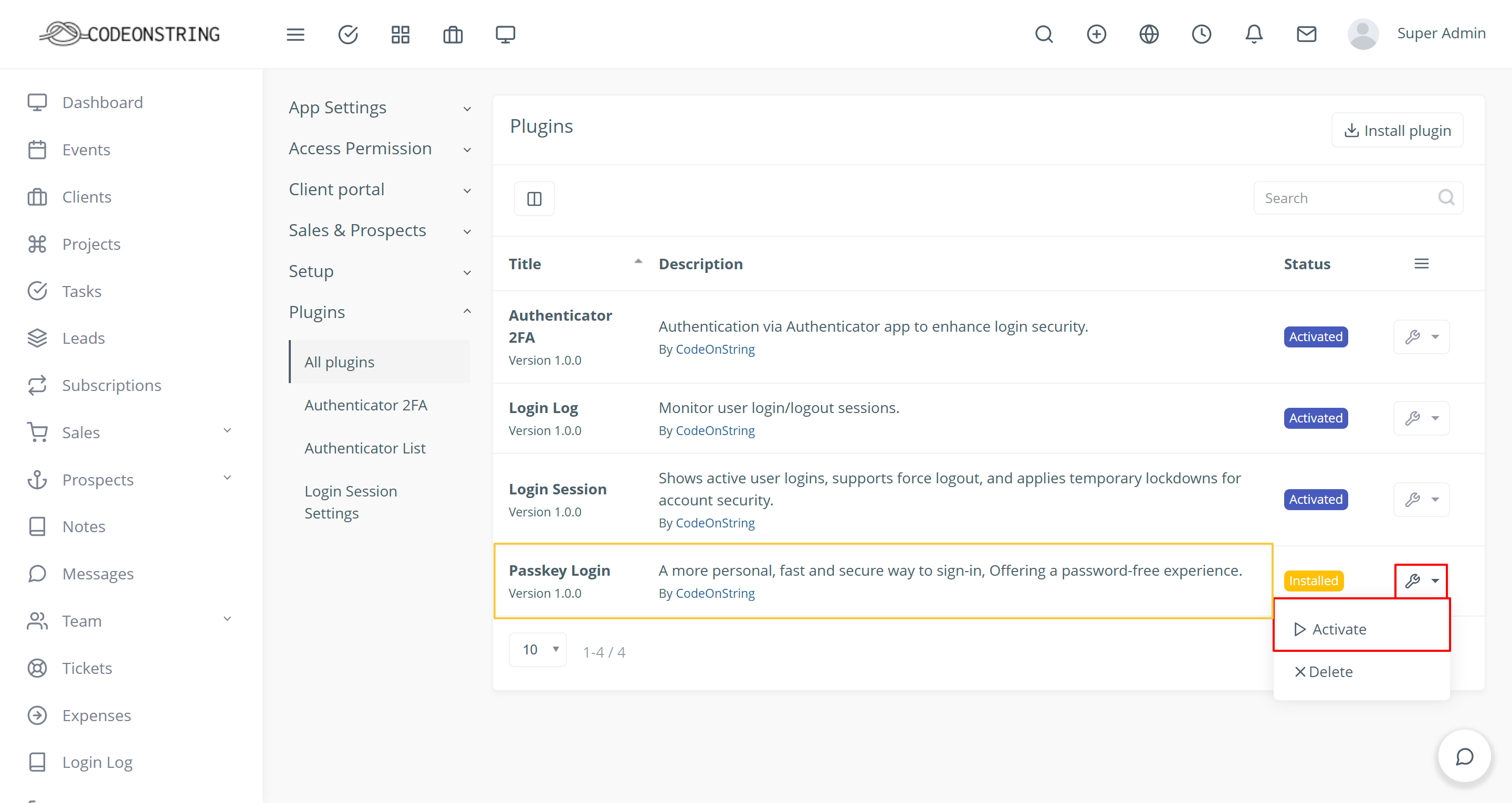
Task: Click the quick add plus icon
Action: pos(1096,35)
